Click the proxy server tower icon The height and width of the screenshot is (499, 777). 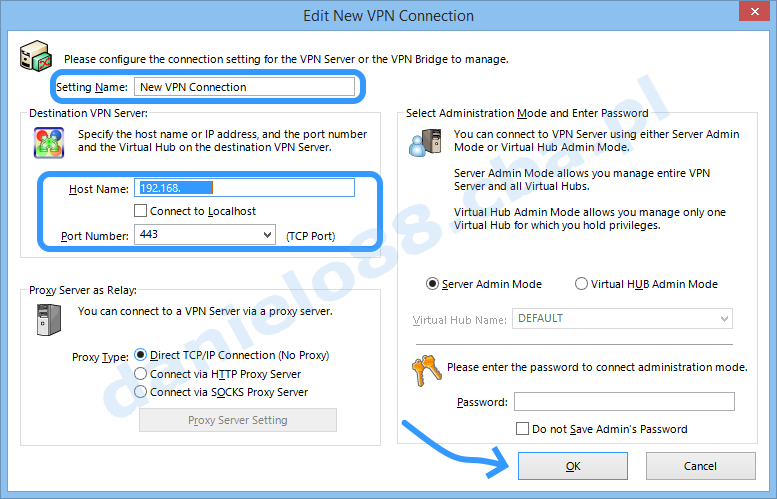[49, 320]
